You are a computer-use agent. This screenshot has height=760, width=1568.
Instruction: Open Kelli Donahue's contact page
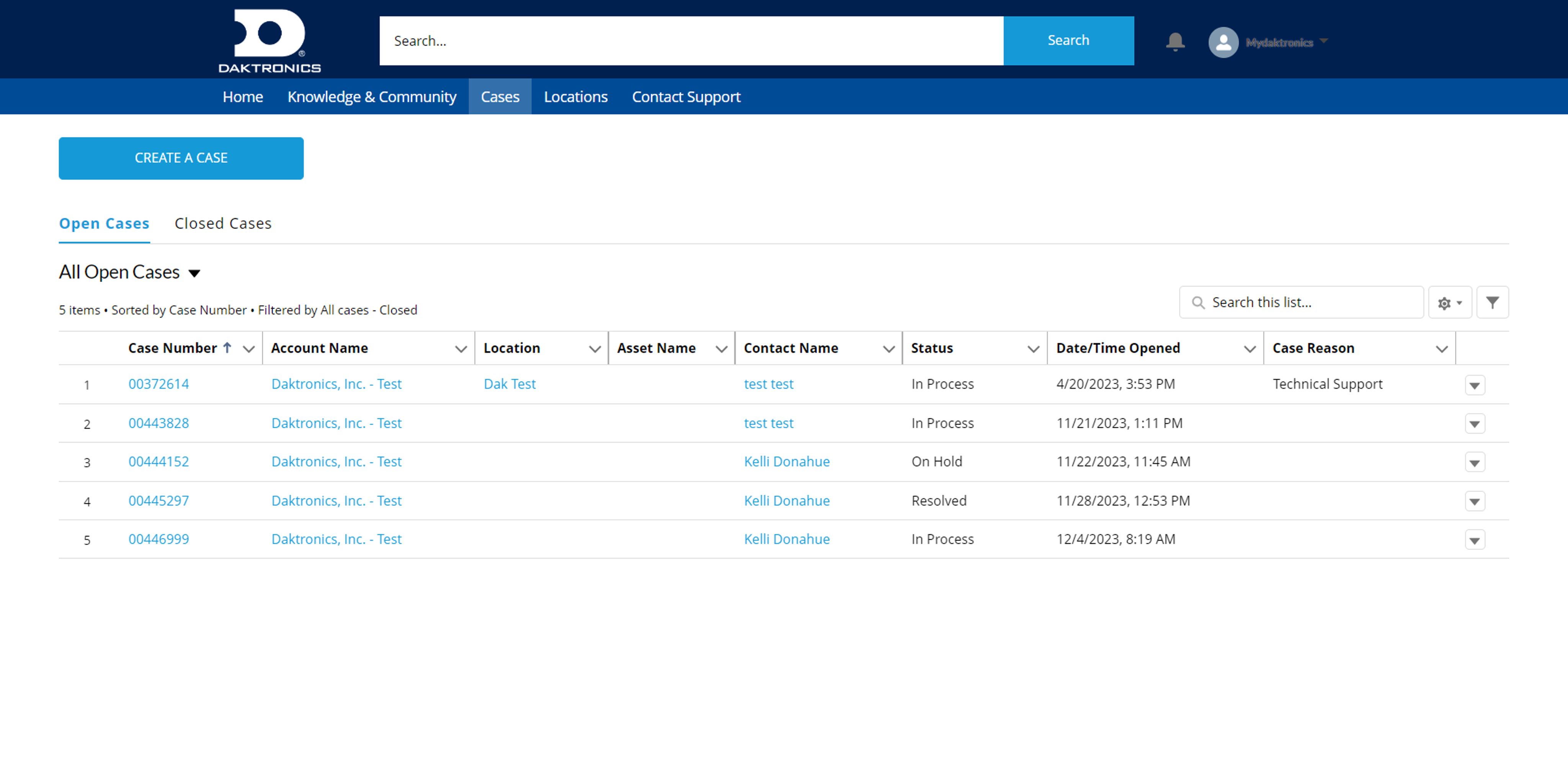click(x=786, y=461)
